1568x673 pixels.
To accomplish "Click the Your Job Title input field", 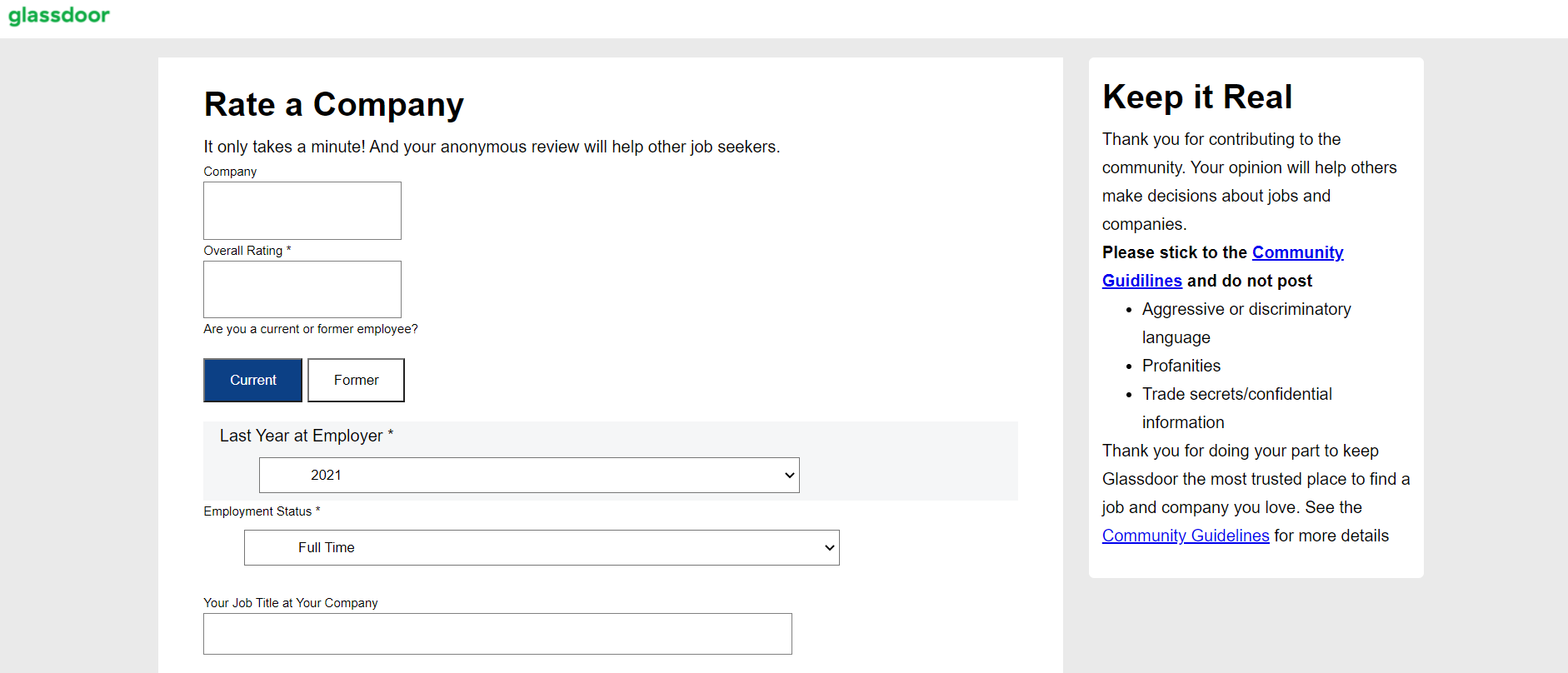I will tap(497, 634).
